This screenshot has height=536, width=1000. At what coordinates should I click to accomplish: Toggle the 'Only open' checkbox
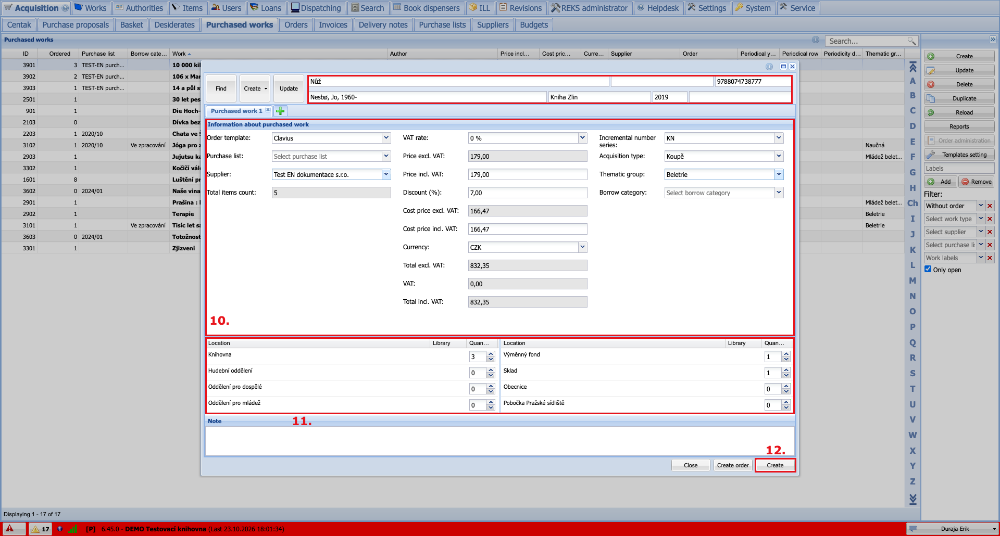[928, 269]
